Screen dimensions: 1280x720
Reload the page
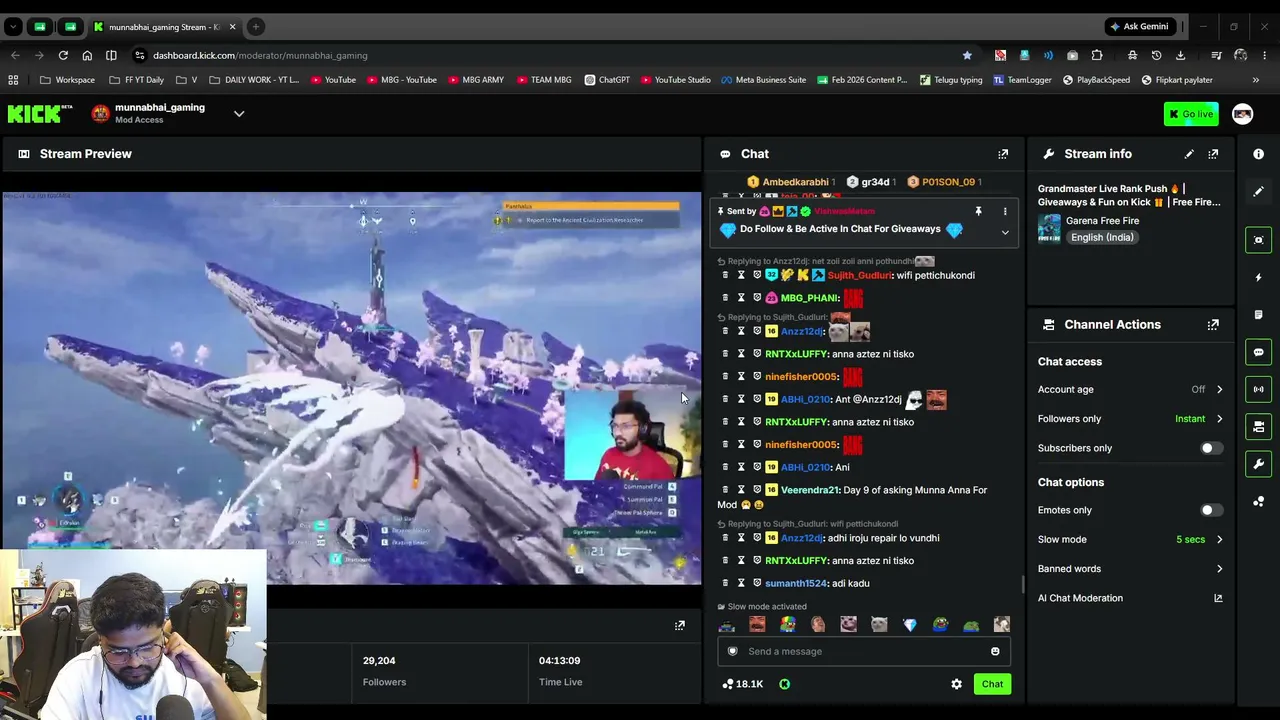click(x=63, y=55)
